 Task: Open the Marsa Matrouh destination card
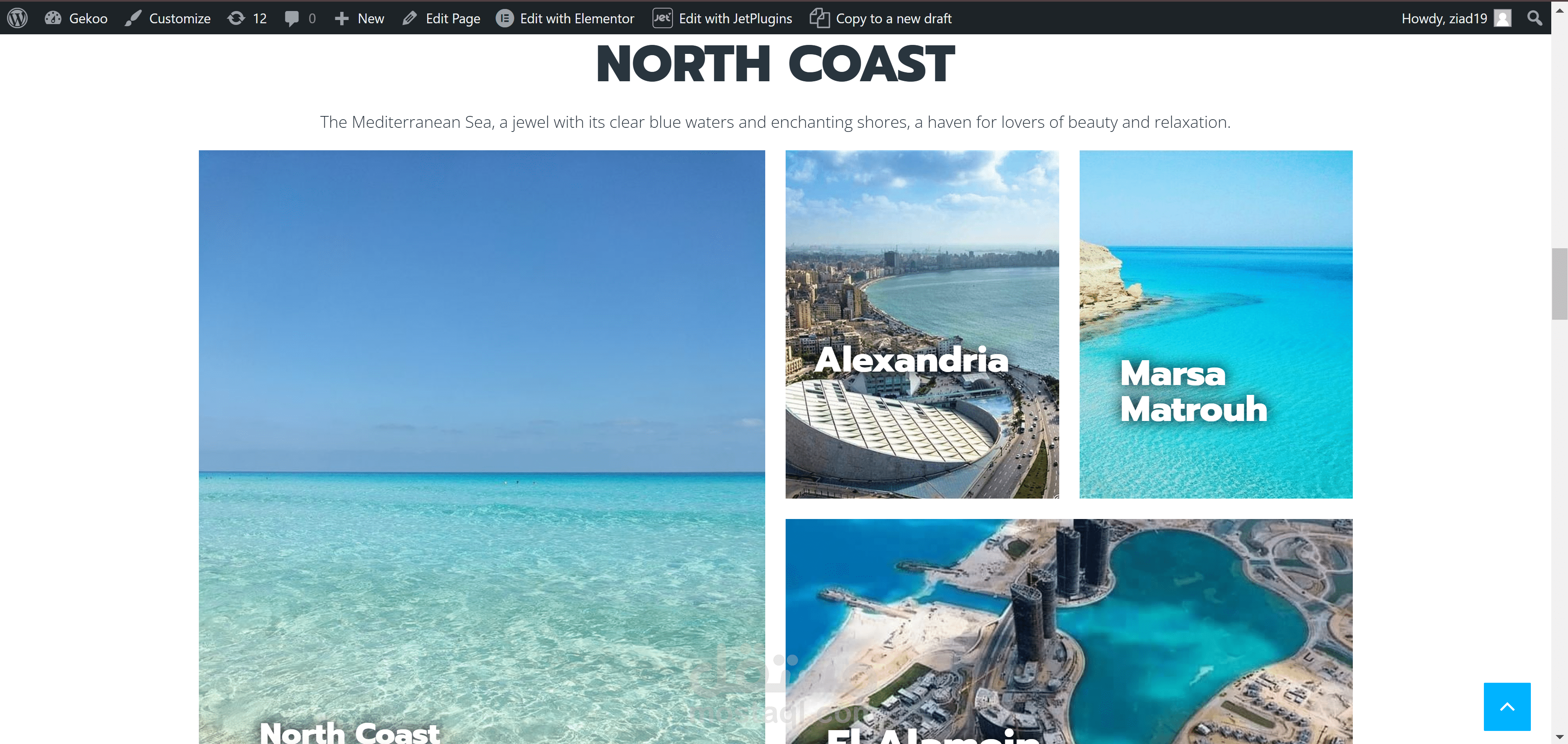coord(1216,325)
